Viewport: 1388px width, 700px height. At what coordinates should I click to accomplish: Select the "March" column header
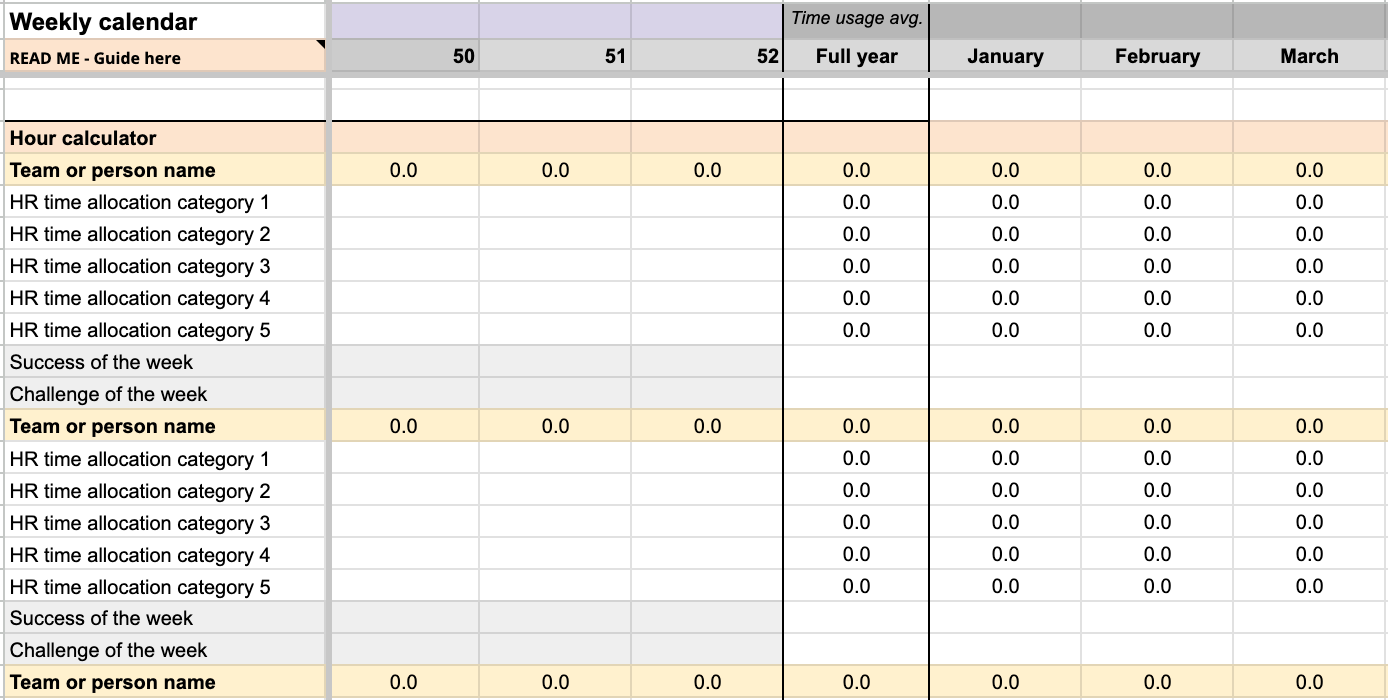1310,56
